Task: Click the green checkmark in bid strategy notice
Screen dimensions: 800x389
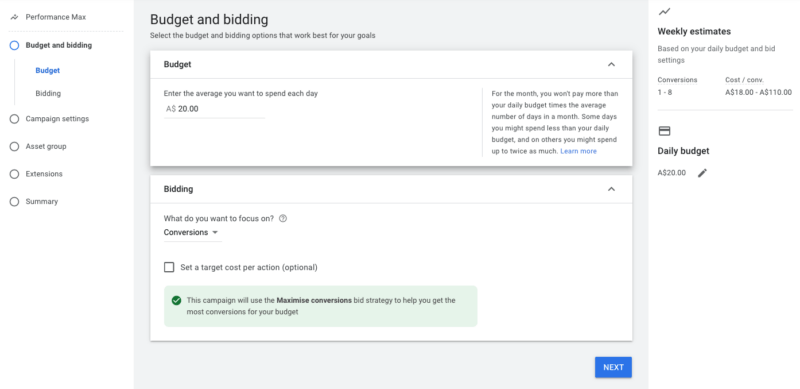Action: (x=177, y=301)
